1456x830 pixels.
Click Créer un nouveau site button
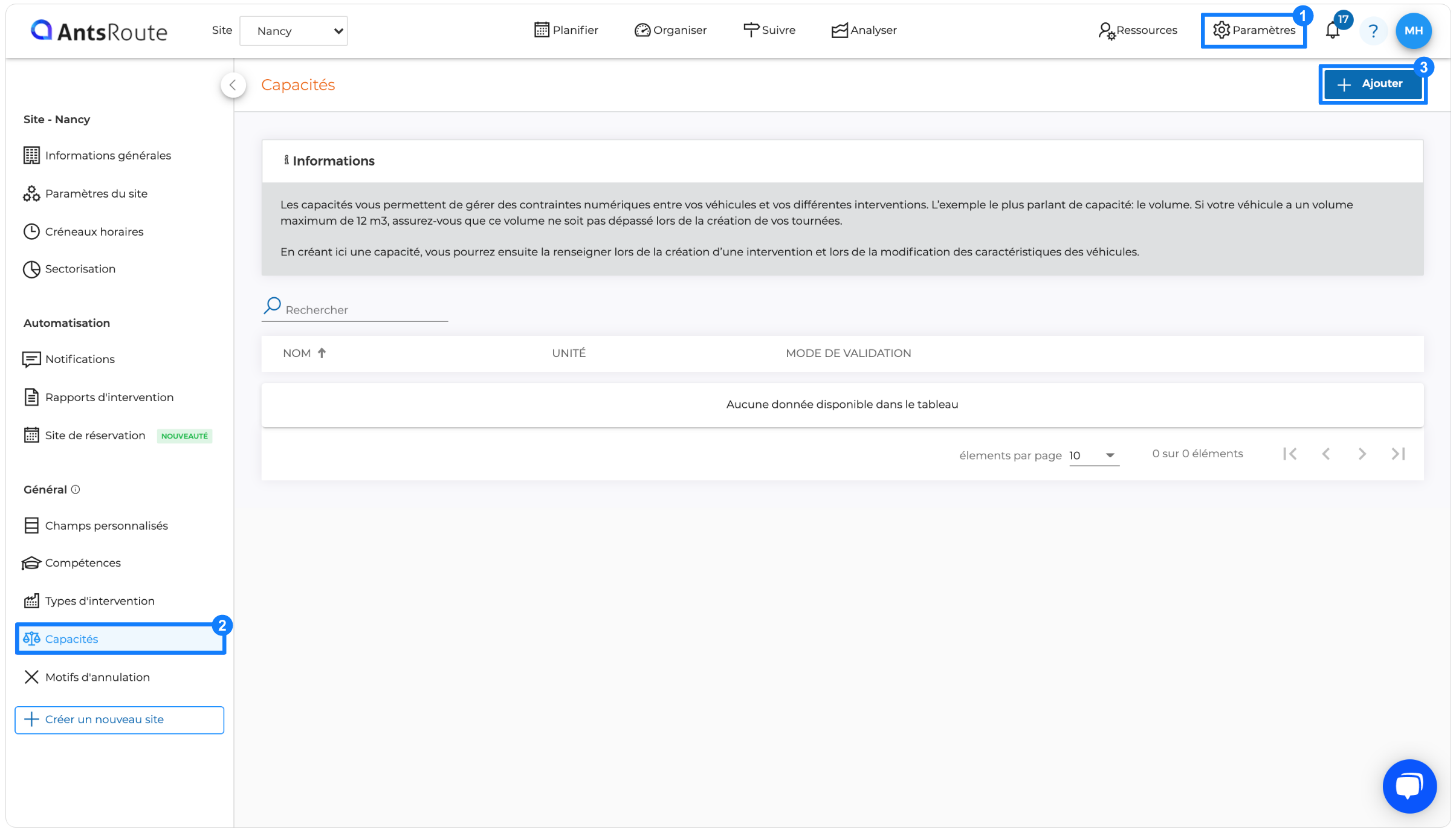click(x=120, y=719)
